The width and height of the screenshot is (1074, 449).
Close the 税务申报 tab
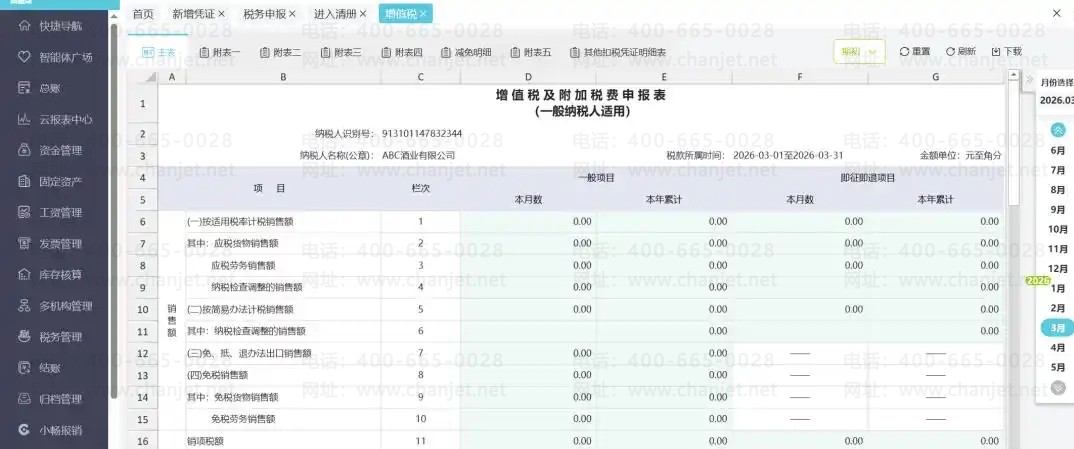292,14
